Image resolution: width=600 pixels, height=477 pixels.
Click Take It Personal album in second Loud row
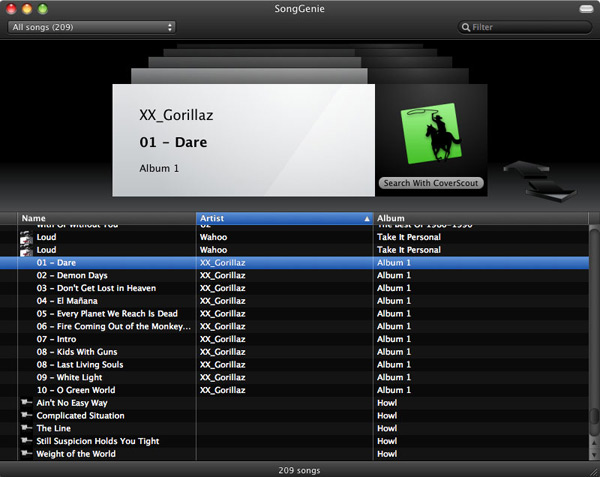409,250
